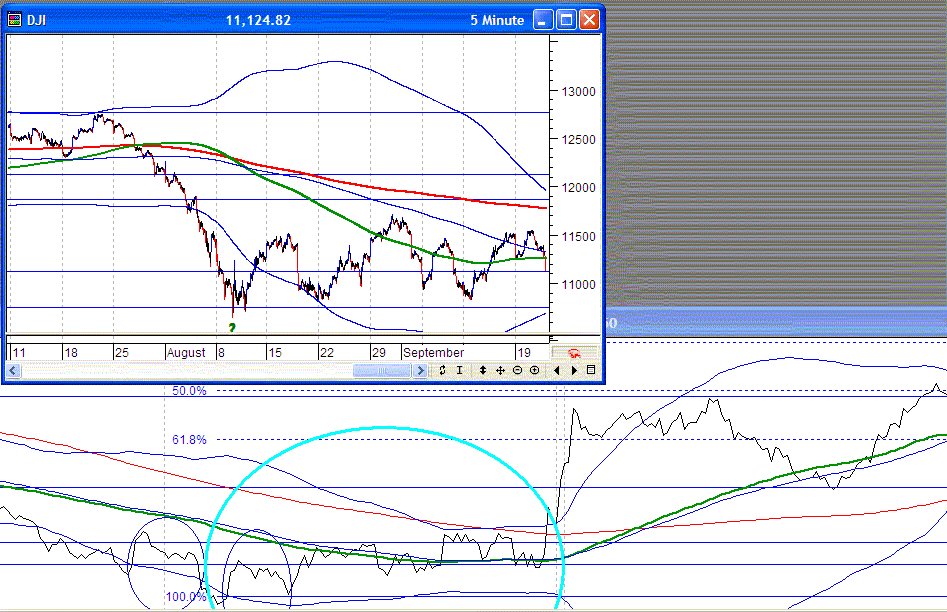The image size is (947, 612).
Task: Click the 11000 price axis label
Action: tap(579, 285)
